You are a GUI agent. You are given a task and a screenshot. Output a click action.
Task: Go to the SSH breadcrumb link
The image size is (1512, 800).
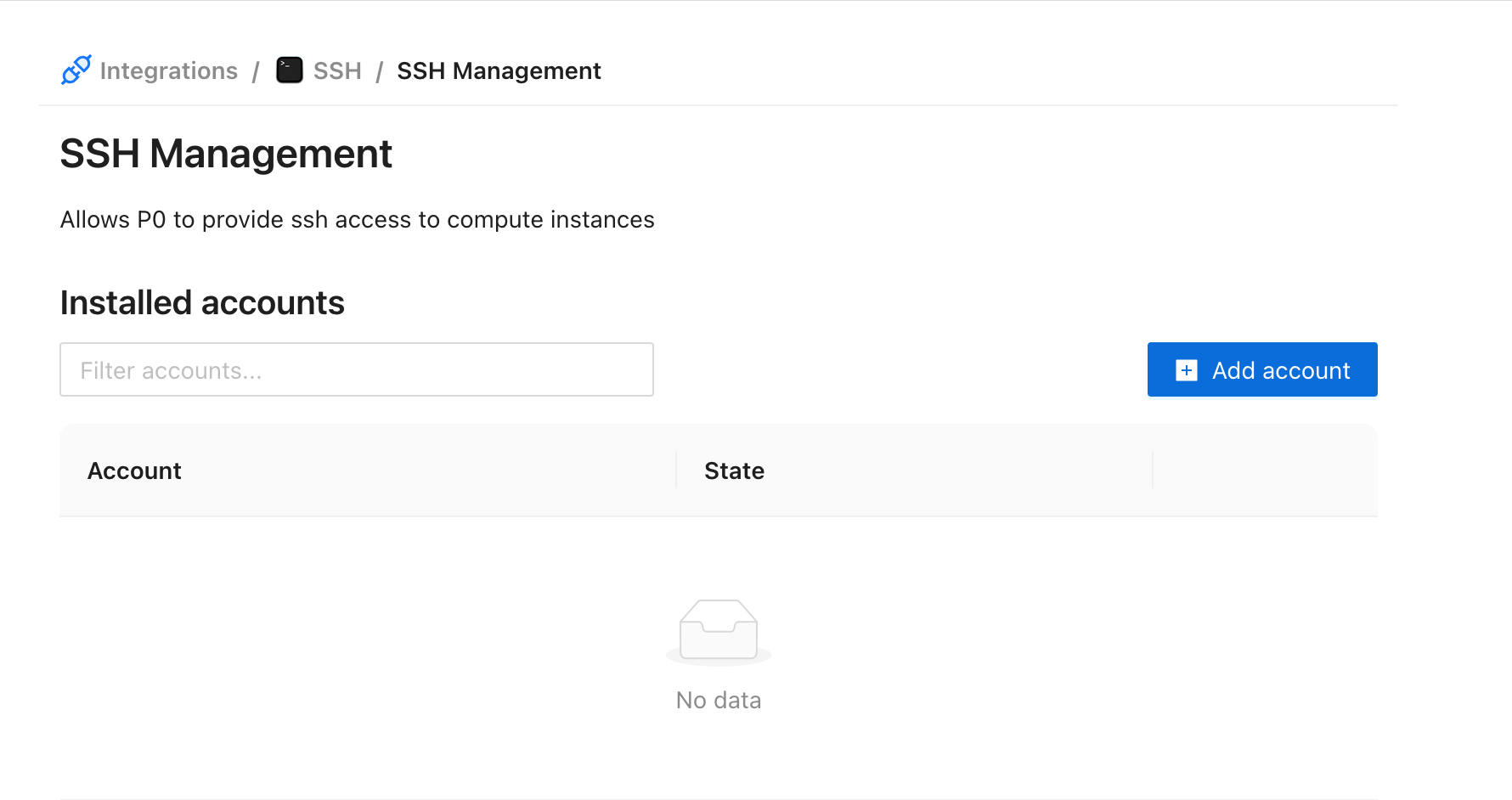pyautogui.click(x=337, y=70)
